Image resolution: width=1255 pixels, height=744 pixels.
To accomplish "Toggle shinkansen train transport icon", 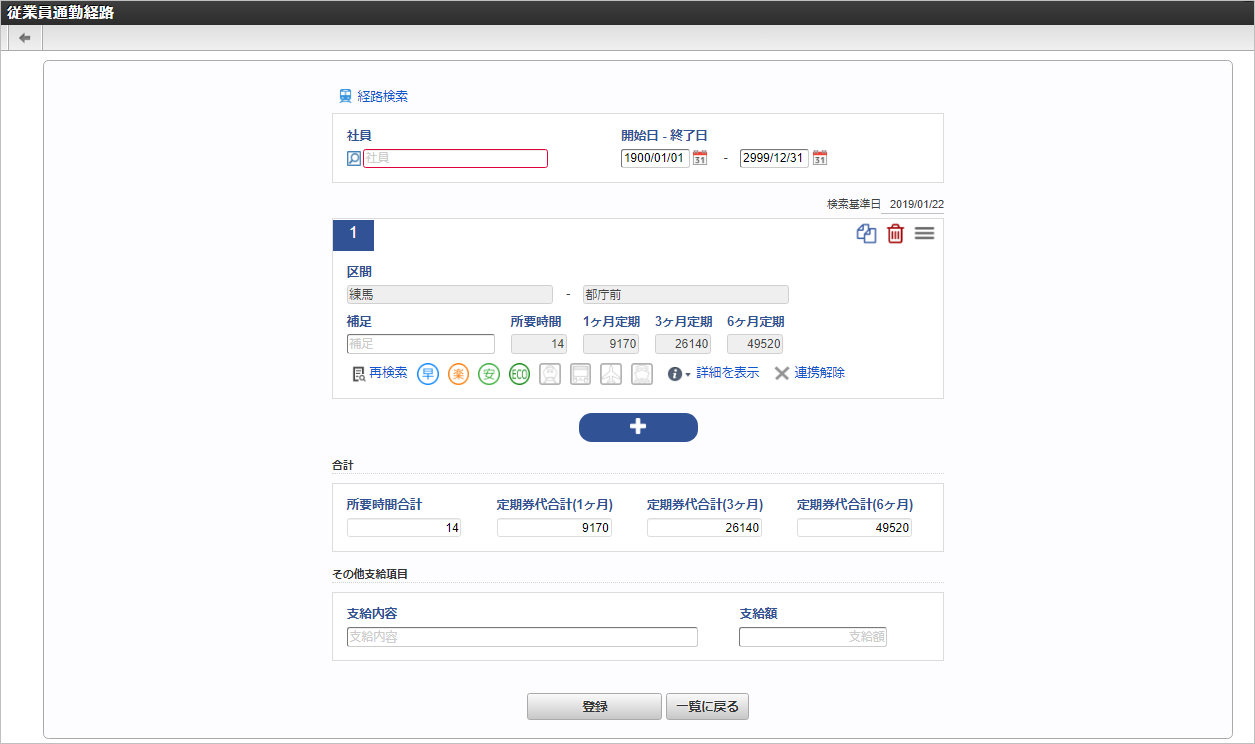I will (550, 374).
